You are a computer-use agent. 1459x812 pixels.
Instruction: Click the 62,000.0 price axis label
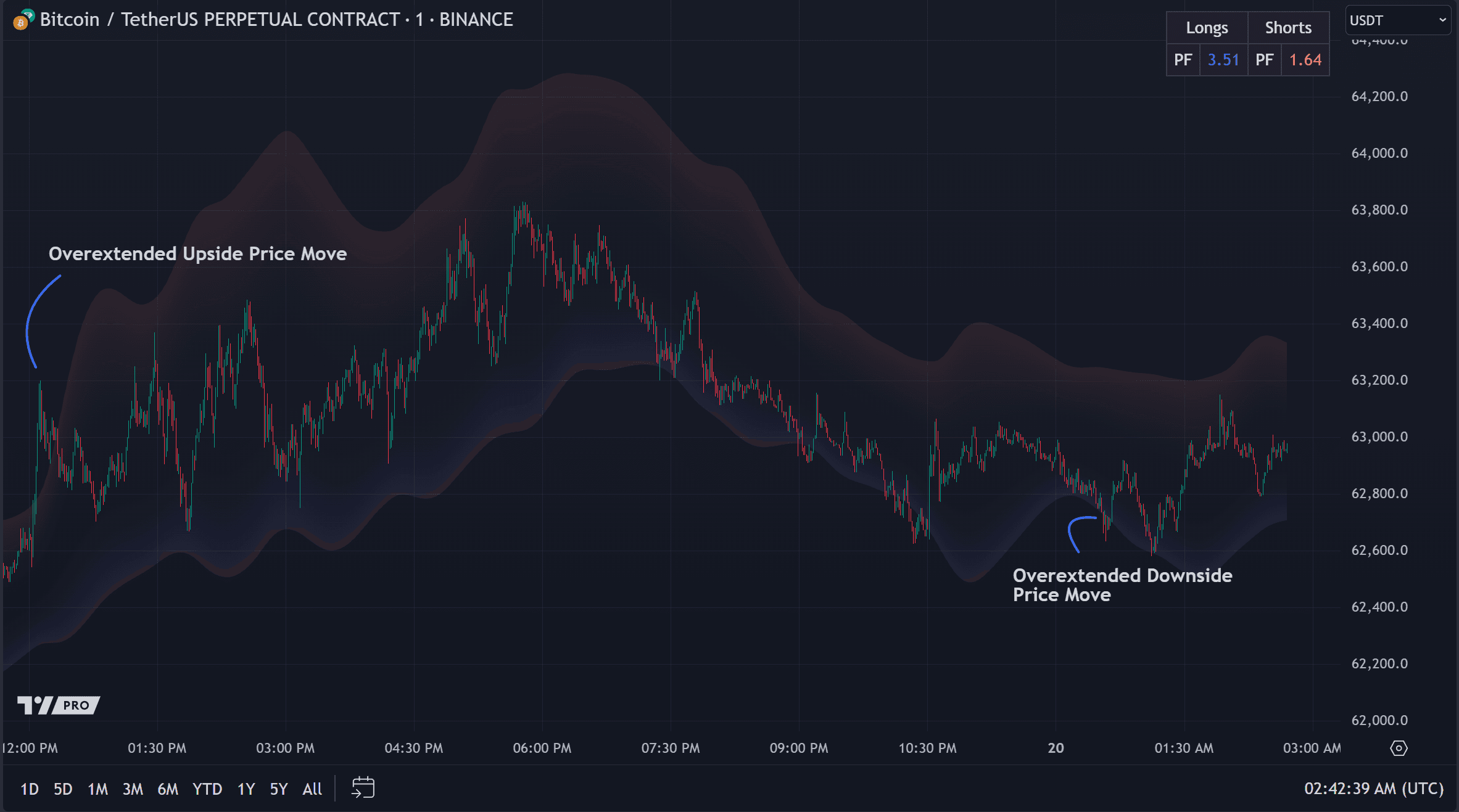point(1379,720)
